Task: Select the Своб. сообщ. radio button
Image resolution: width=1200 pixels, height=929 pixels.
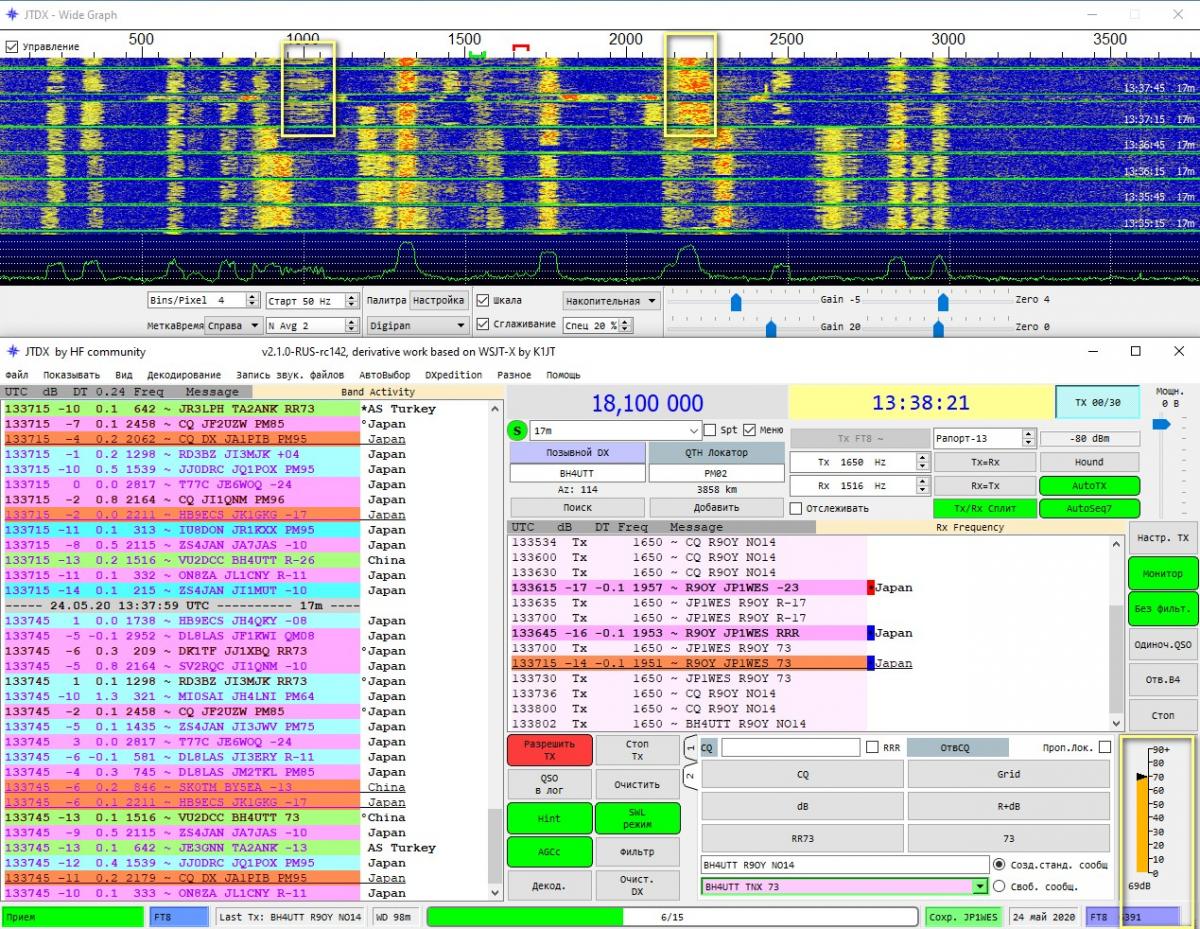Action: (999, 886)
